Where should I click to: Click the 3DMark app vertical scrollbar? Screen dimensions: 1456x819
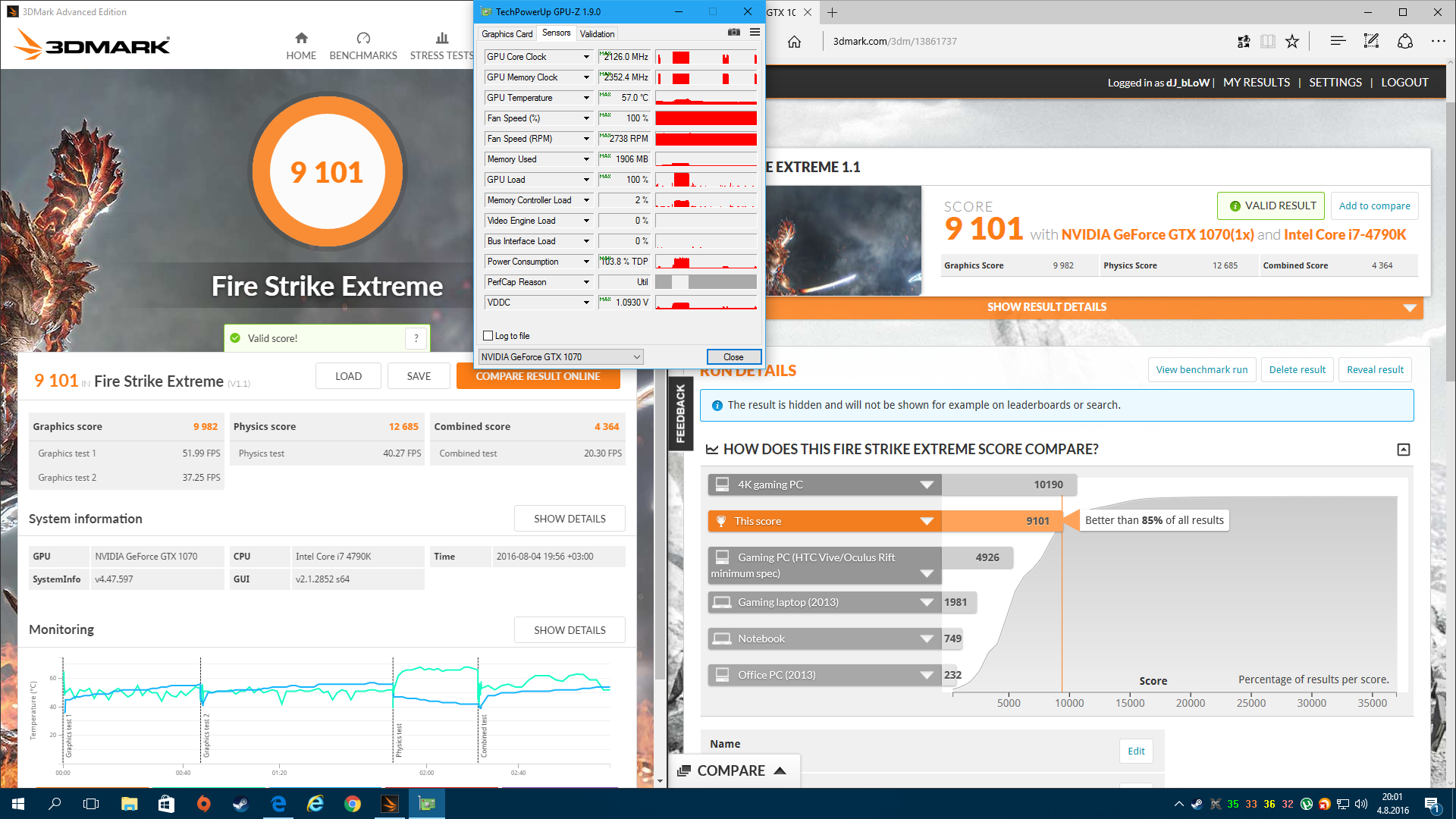(x=659, y=531)
